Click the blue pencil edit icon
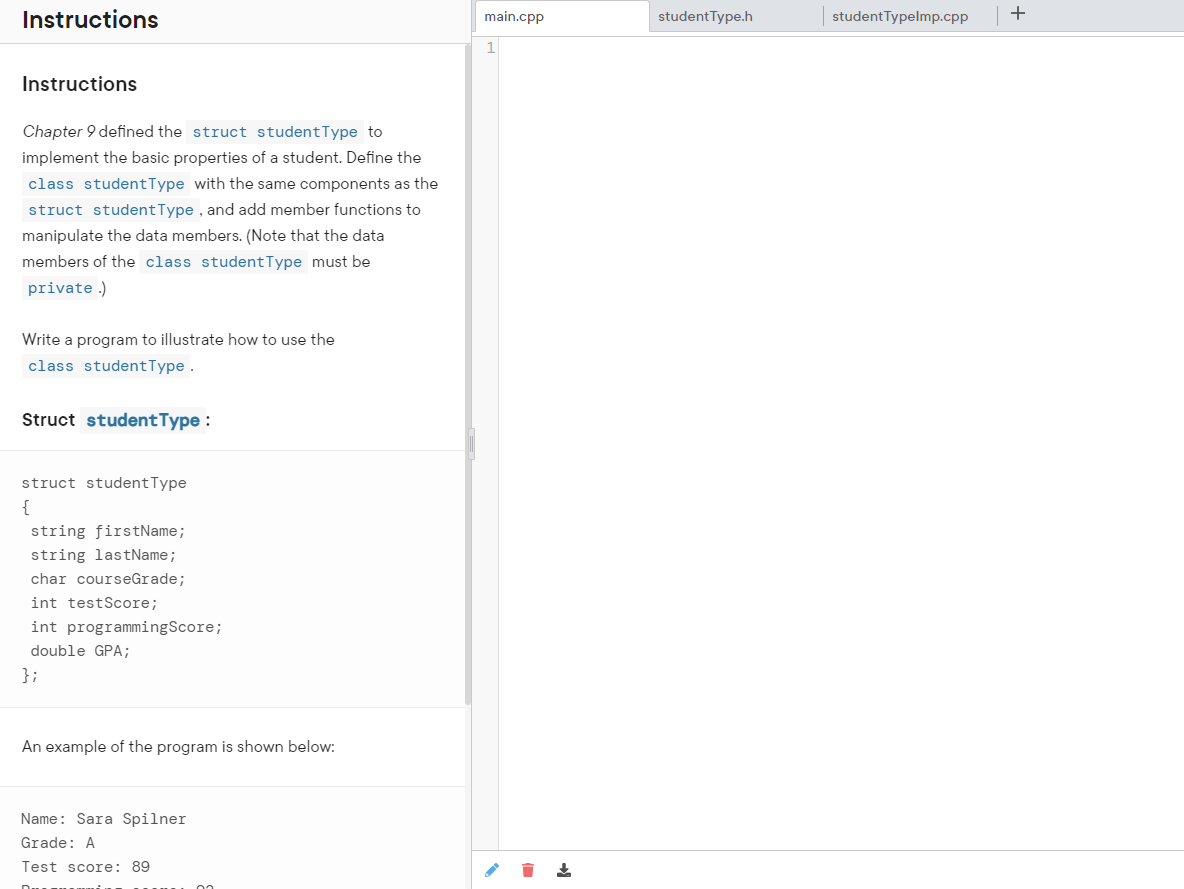This screenshot has width=1184, height=889. tap(492, 870)
